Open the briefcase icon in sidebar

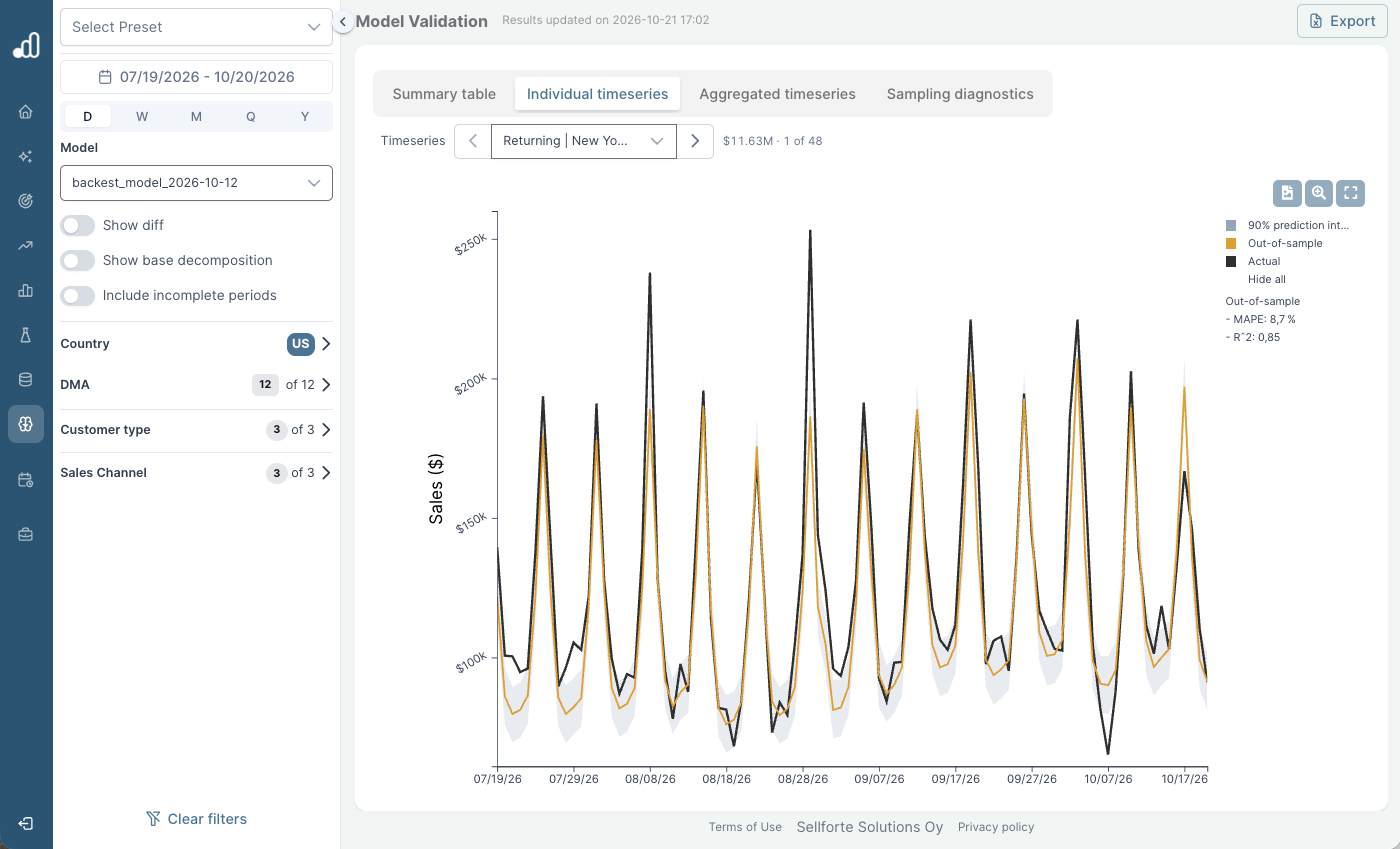click(x=26, y=535)
